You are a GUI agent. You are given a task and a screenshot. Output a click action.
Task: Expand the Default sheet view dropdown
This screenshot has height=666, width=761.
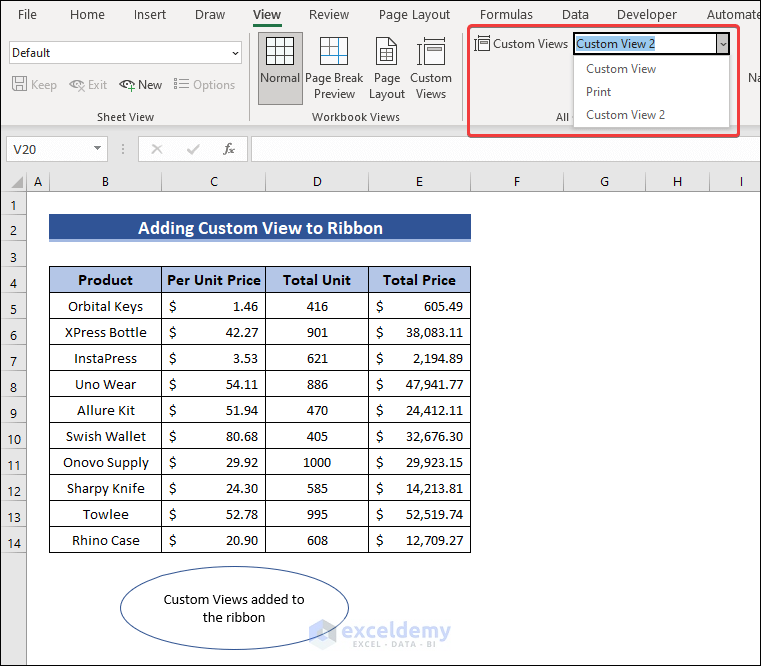coord(235,53)
